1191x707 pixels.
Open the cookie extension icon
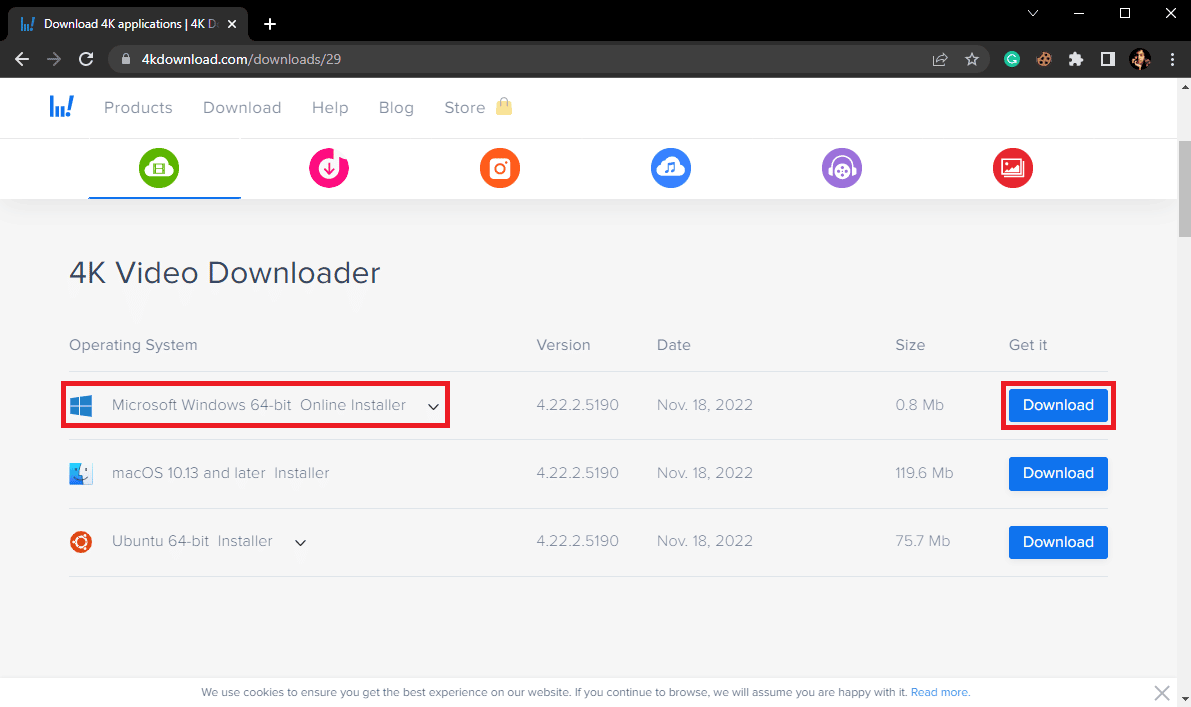(1044, 59)
